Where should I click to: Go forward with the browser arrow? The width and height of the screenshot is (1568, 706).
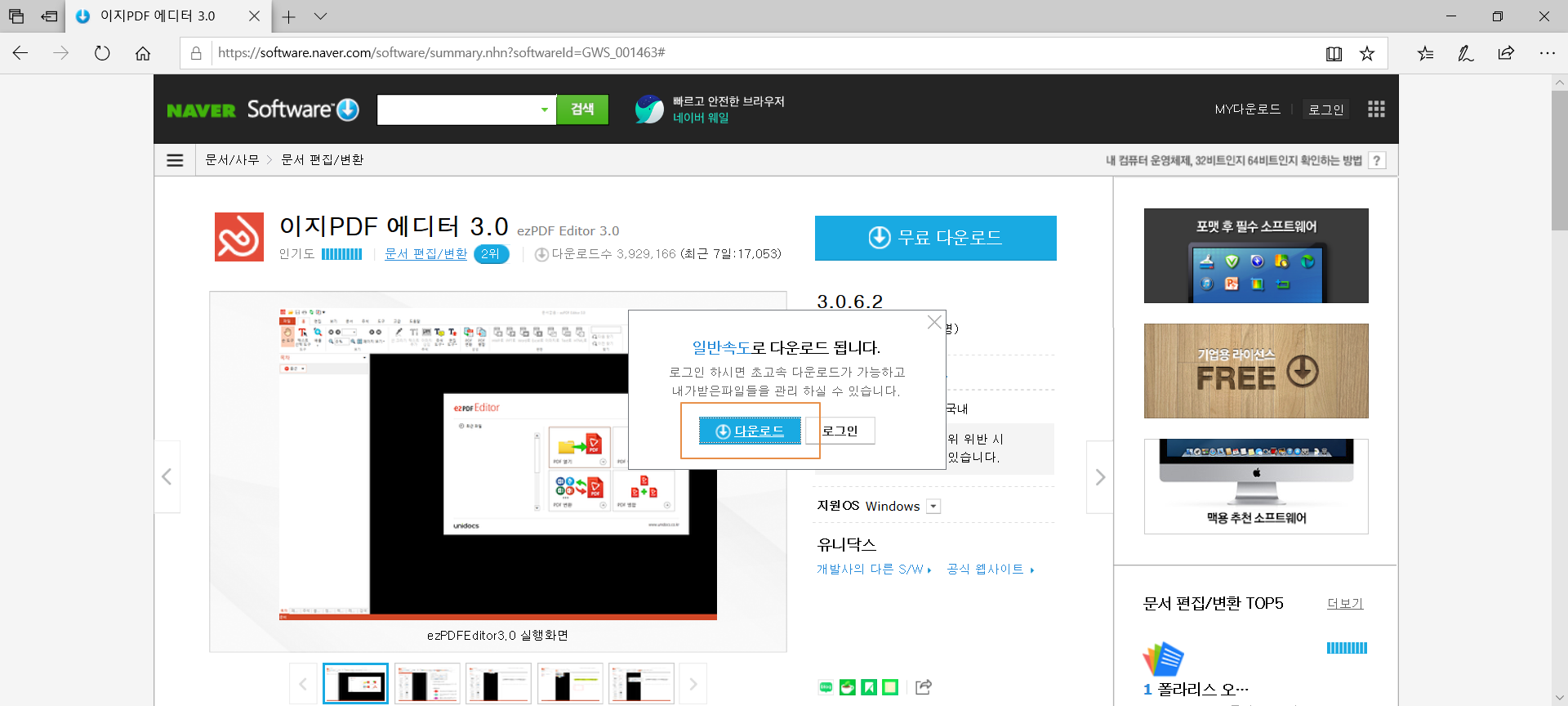point(61,53)
